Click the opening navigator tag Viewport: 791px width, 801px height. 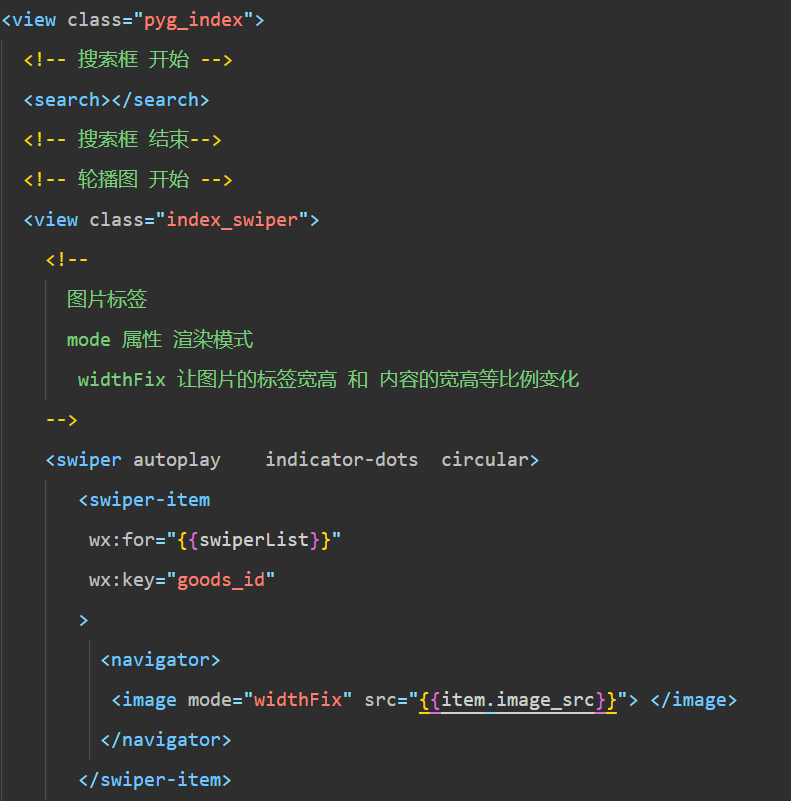[160, 660]
